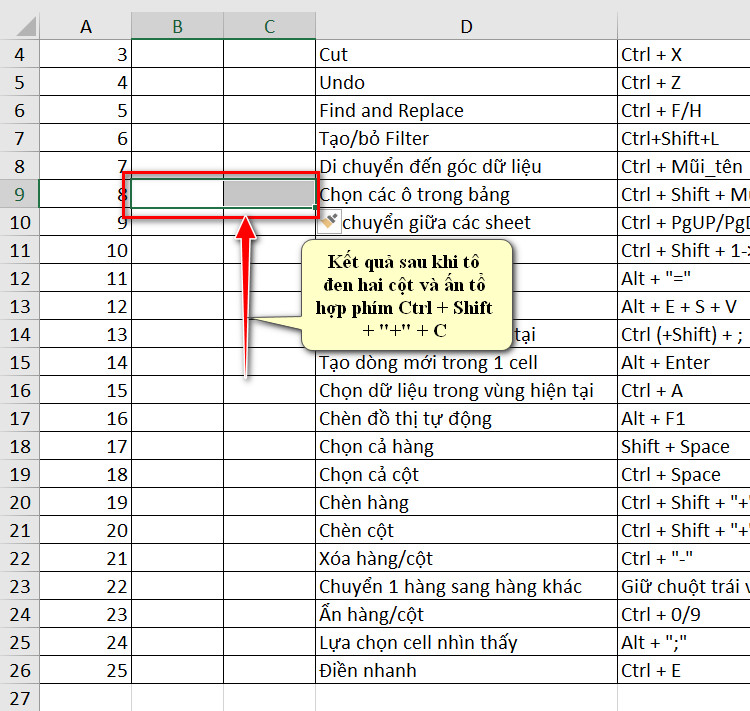Click cell containing 'Find and Replace'

[x=466, y=110]
